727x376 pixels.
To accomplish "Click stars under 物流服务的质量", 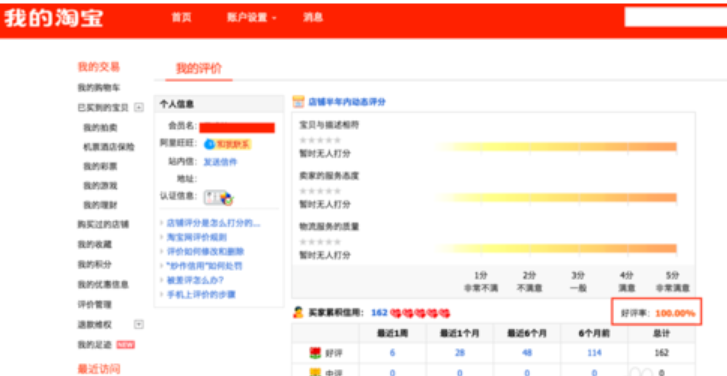I will pyautogui.click(x=320, y=242).
